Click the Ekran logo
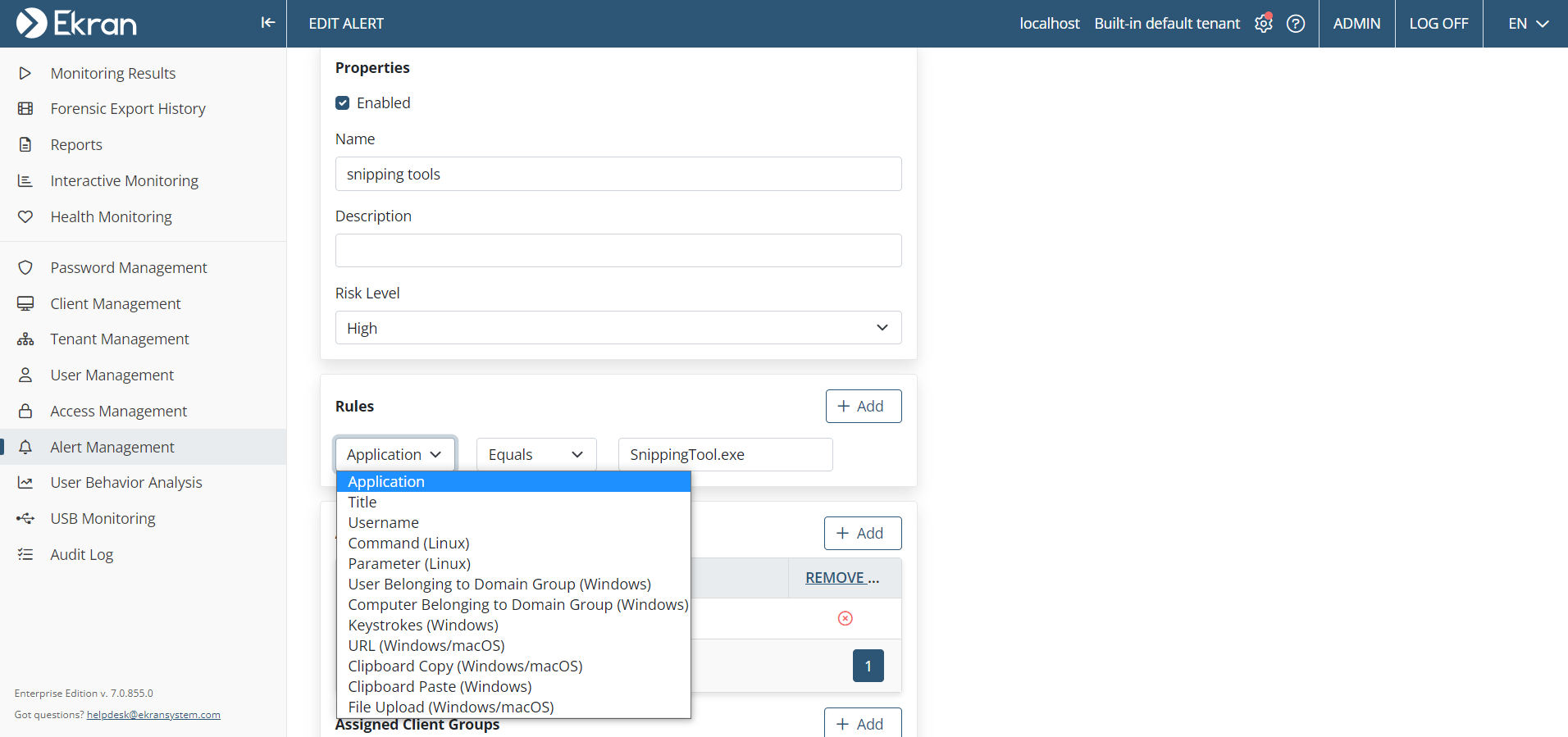 point(76,23)
